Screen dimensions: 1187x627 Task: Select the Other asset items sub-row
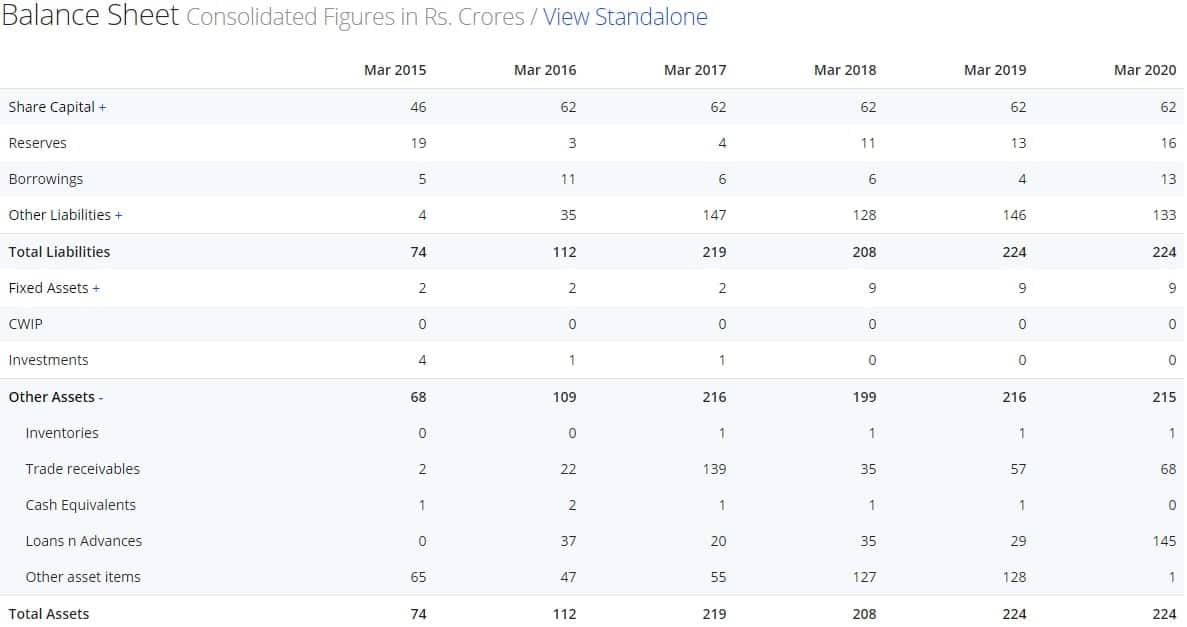tap(83, 577)
